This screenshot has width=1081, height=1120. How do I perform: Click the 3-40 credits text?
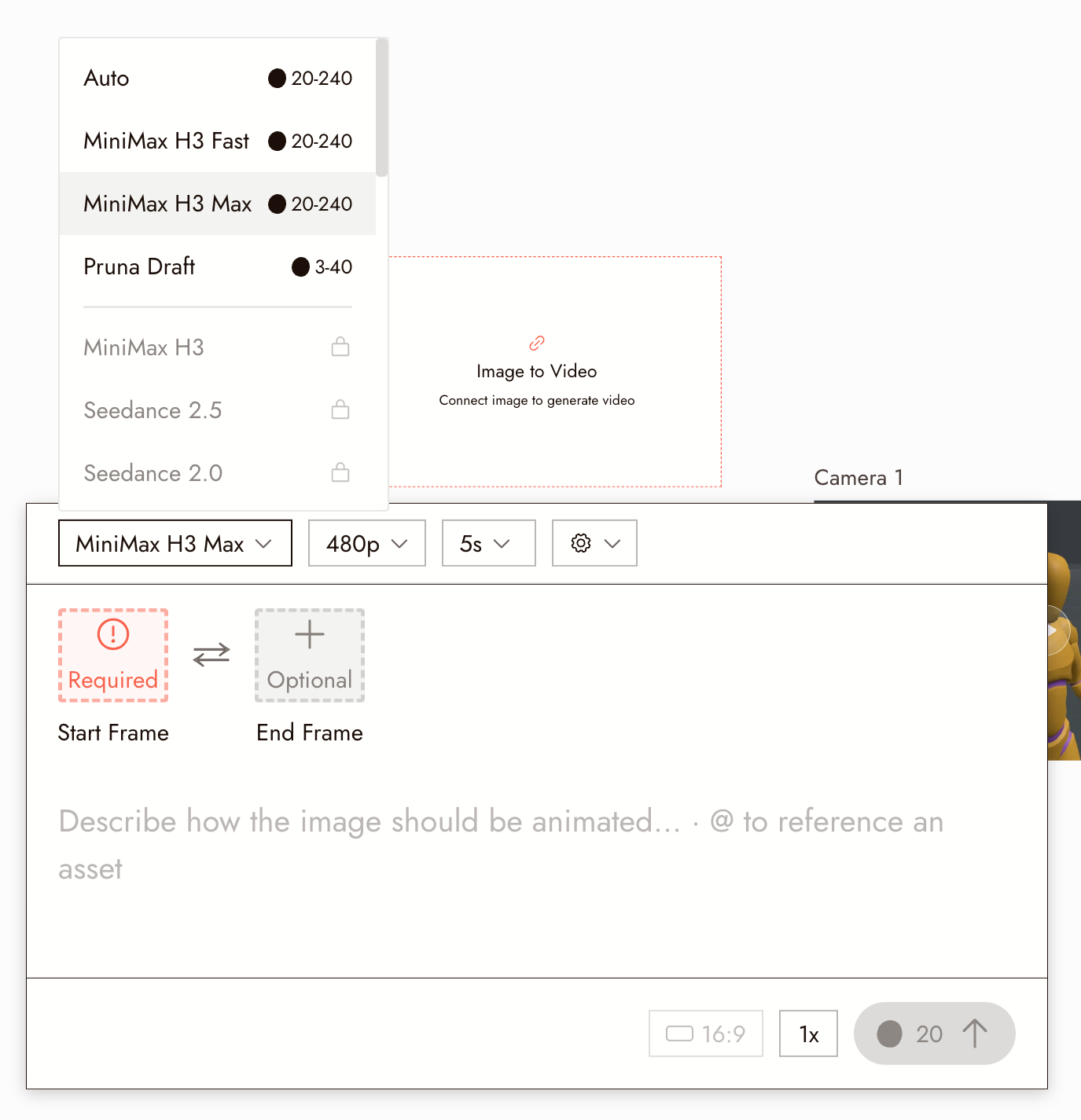click(333, 266)
